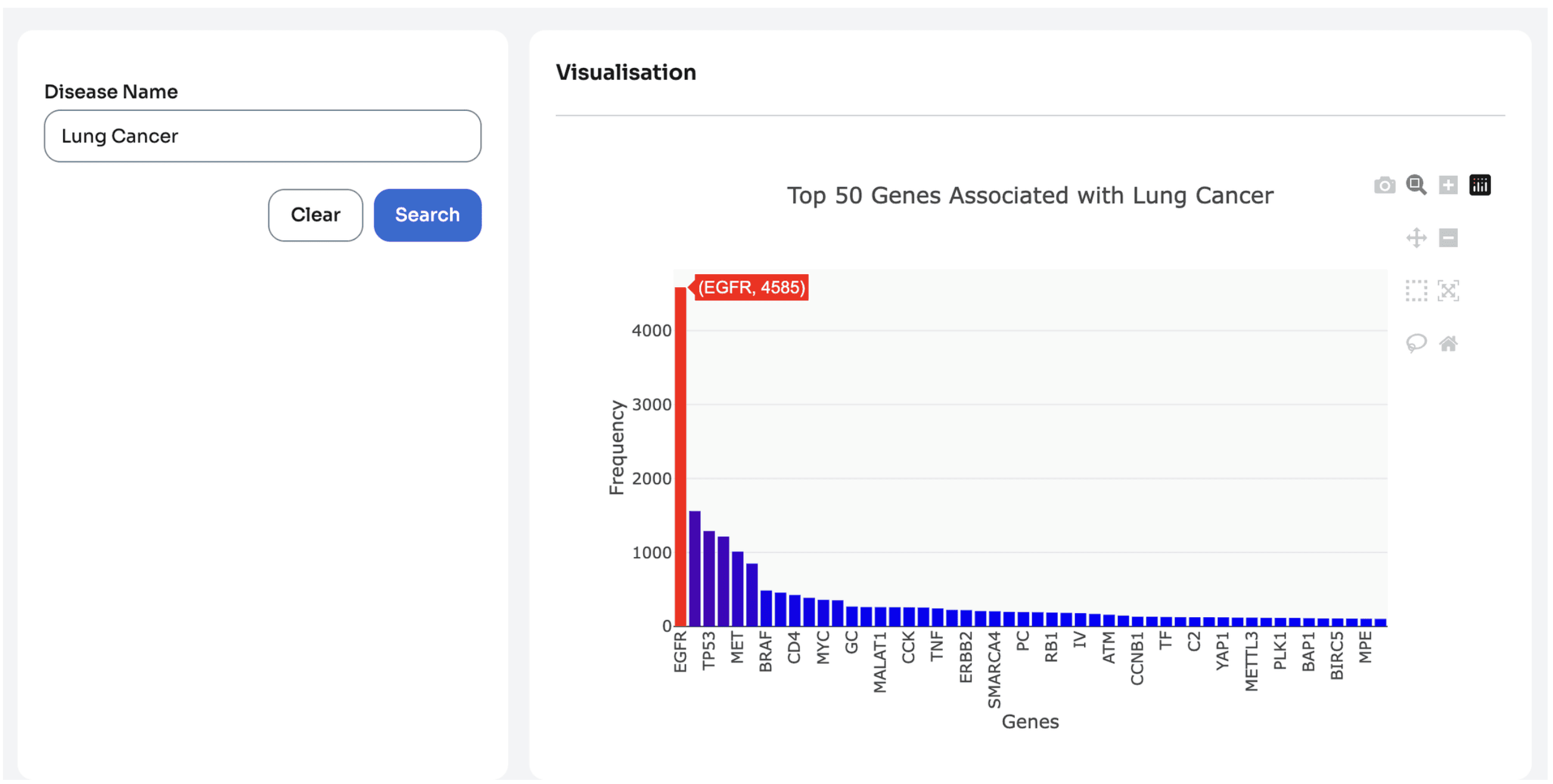This screenshot has width=1553, height=784.
Task: Click the Visualisation heading
Action: tap(626, 72)
